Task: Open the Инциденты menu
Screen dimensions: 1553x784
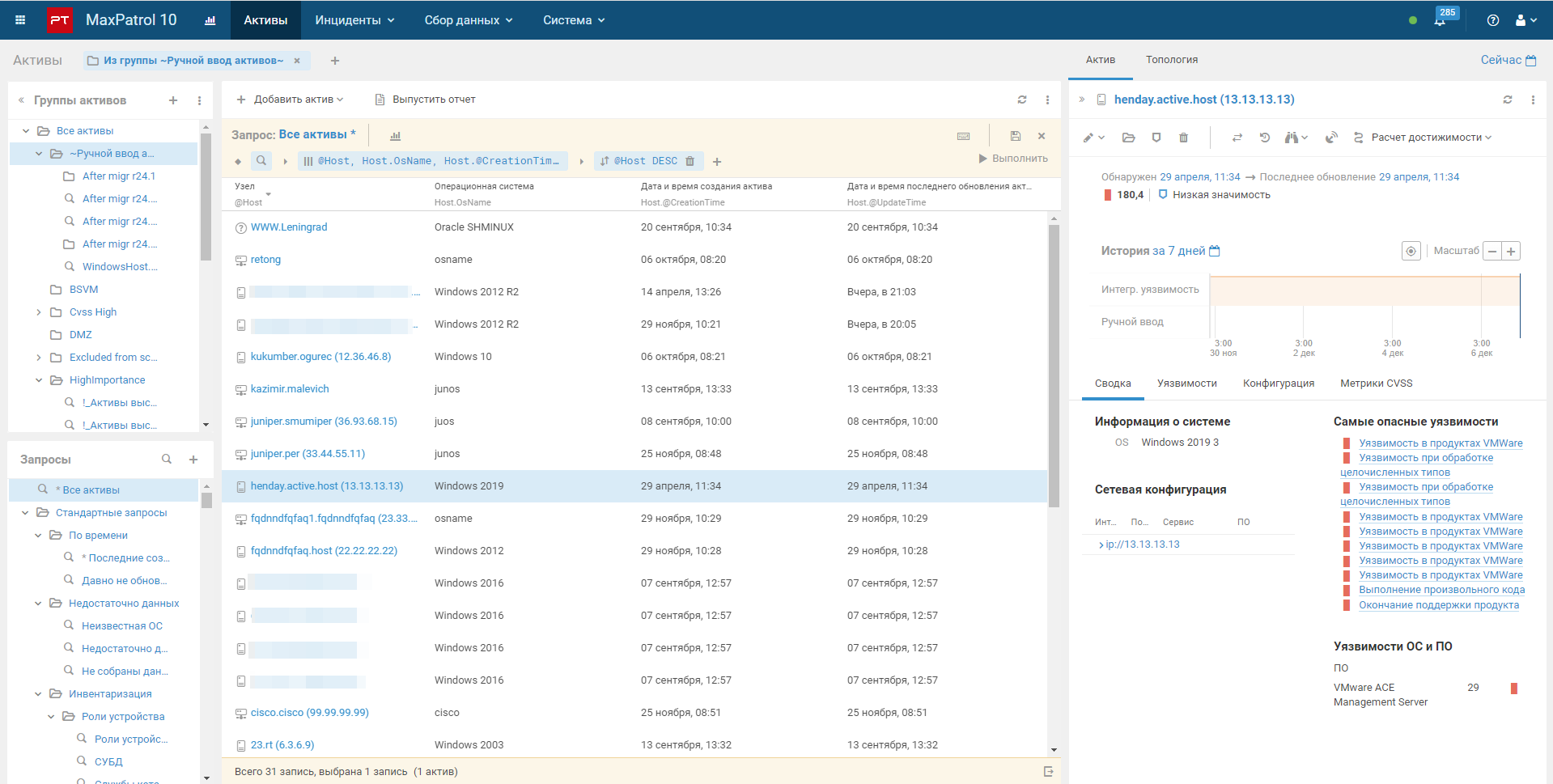Action: pyautogui.click(x=354, y=20)
